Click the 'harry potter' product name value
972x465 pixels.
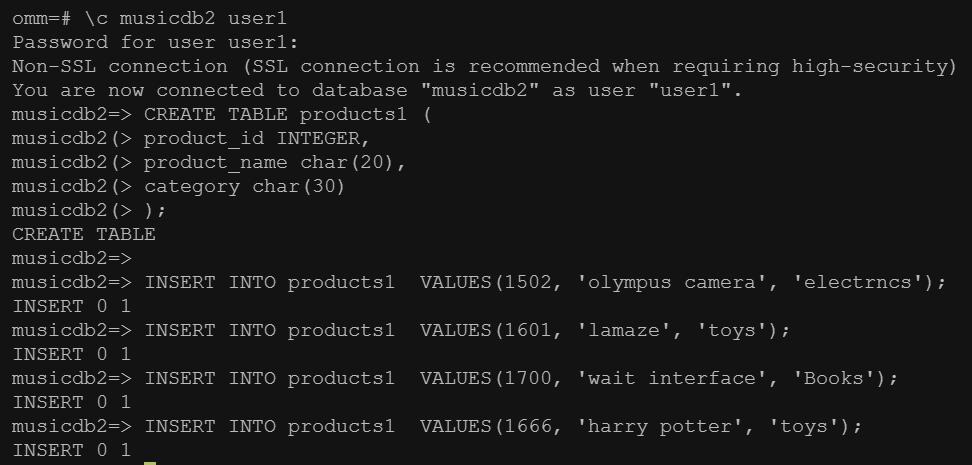tap(660, 426)
